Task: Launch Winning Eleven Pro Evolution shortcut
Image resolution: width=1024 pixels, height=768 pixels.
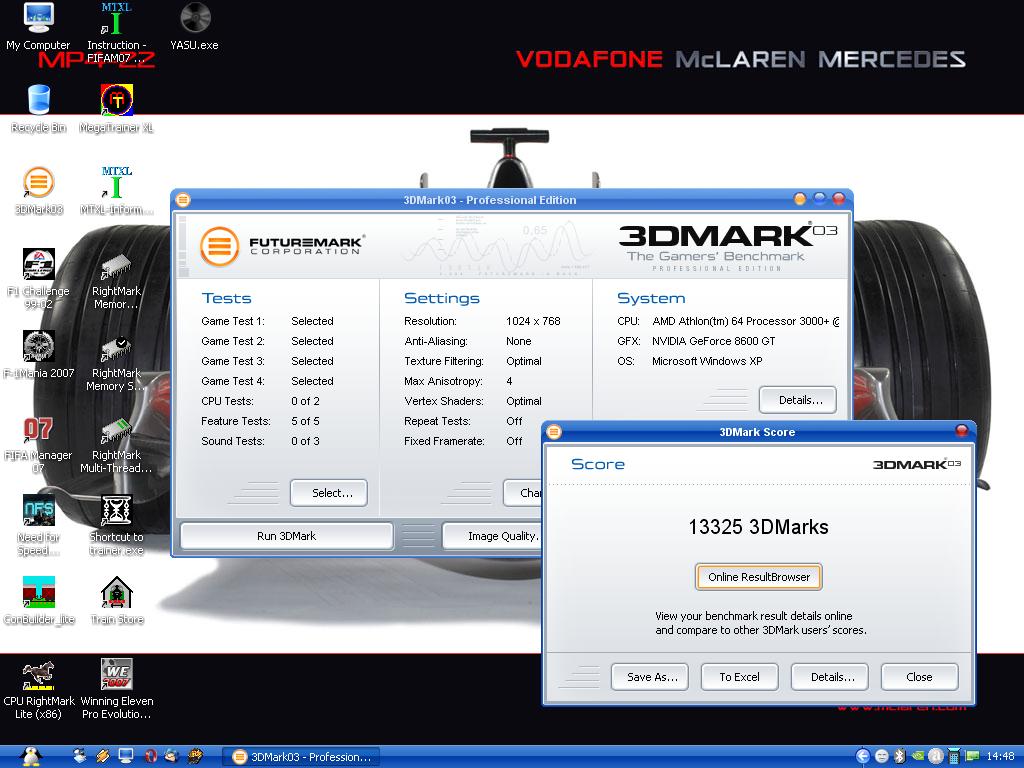Action: pyautogui.click(x=117, y=690)
